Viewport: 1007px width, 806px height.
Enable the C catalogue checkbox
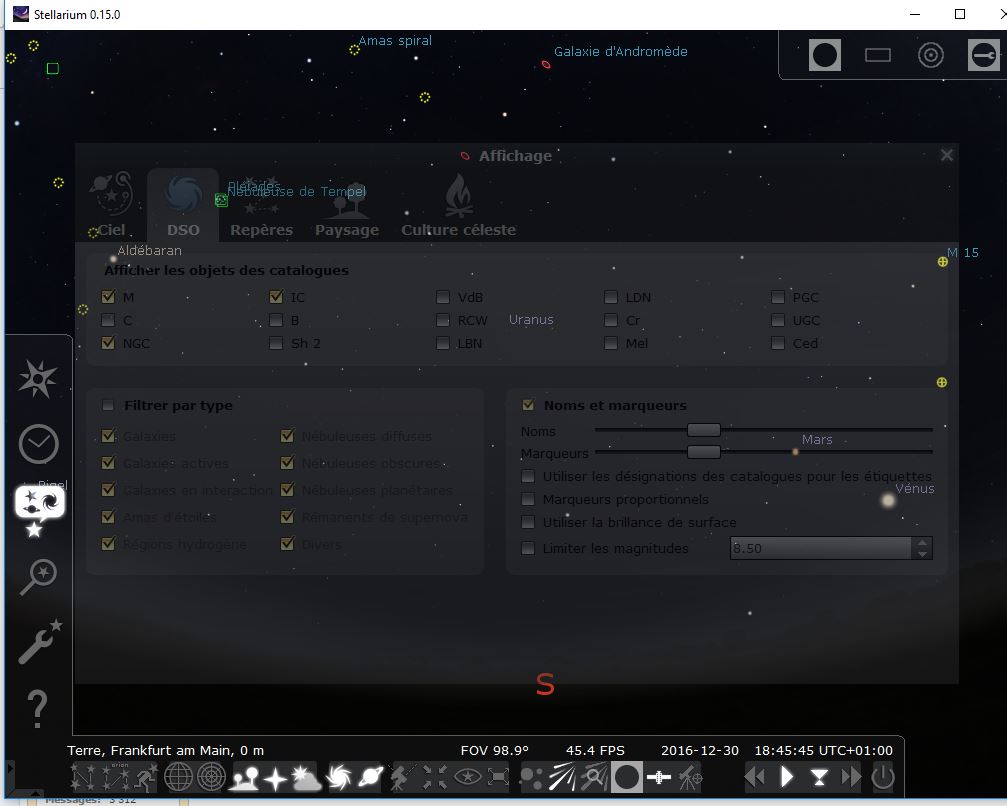point(108,320)
